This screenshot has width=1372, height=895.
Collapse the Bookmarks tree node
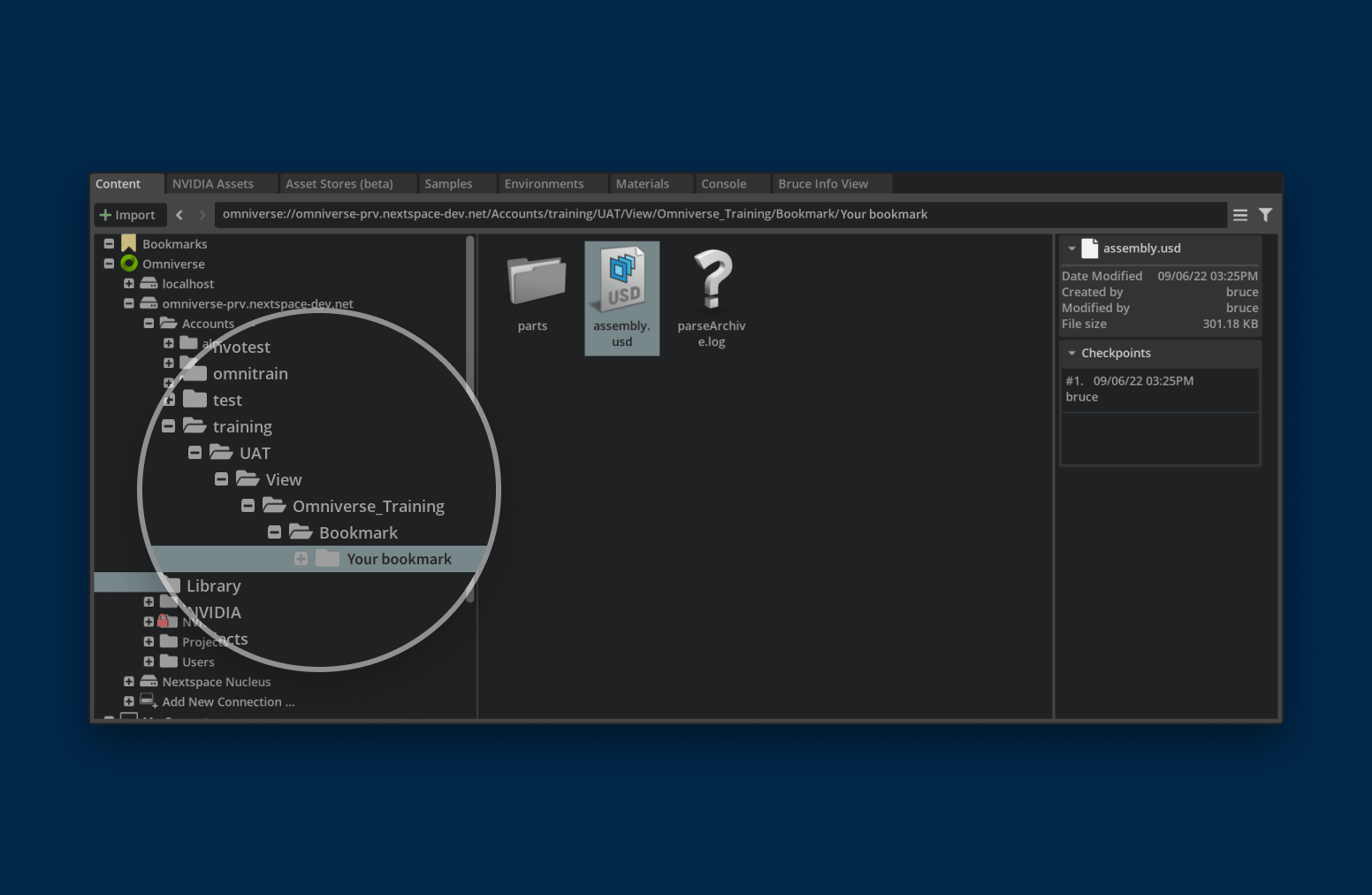109,244
